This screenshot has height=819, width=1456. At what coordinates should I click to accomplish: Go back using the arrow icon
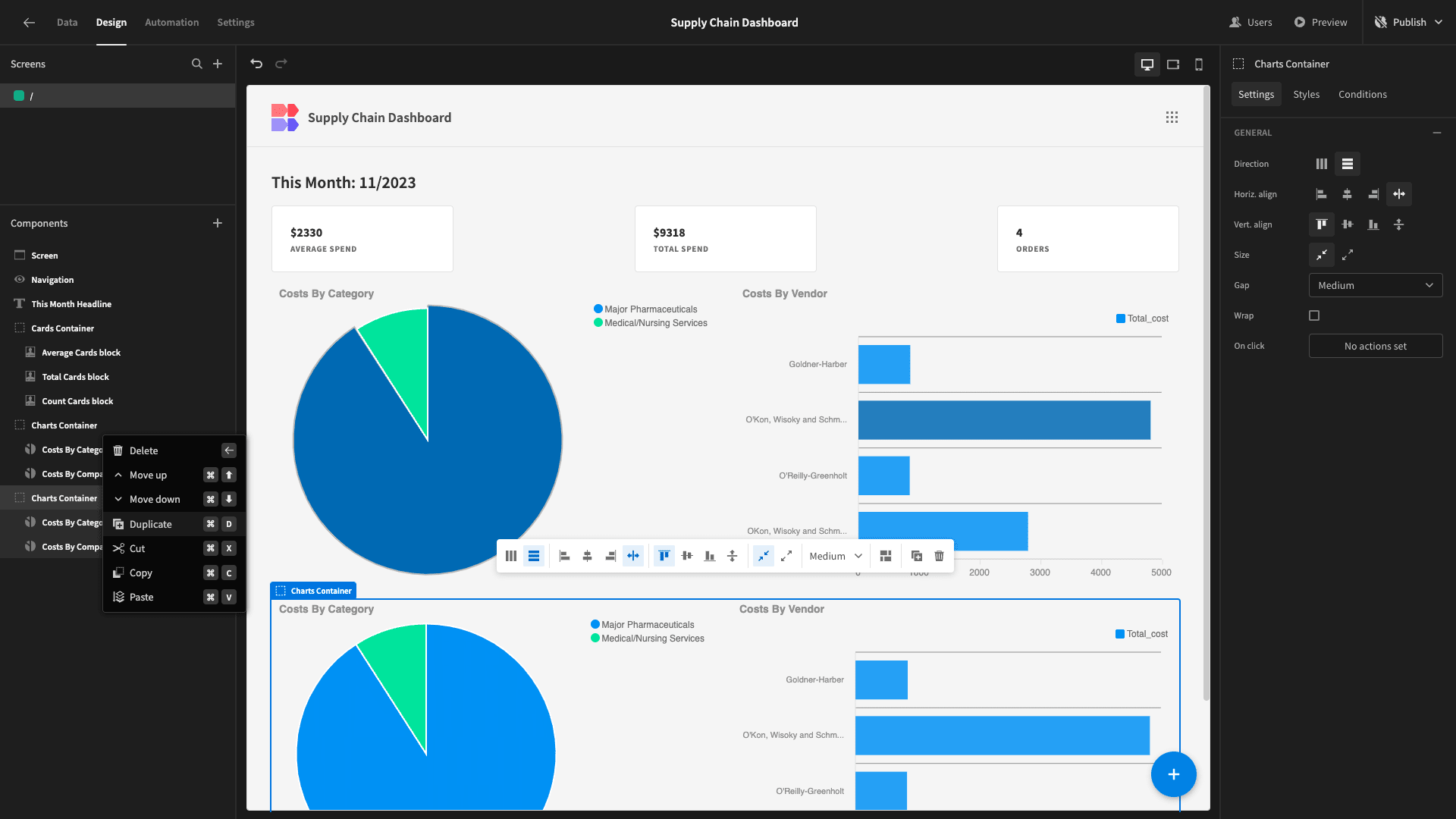(29, 23)
